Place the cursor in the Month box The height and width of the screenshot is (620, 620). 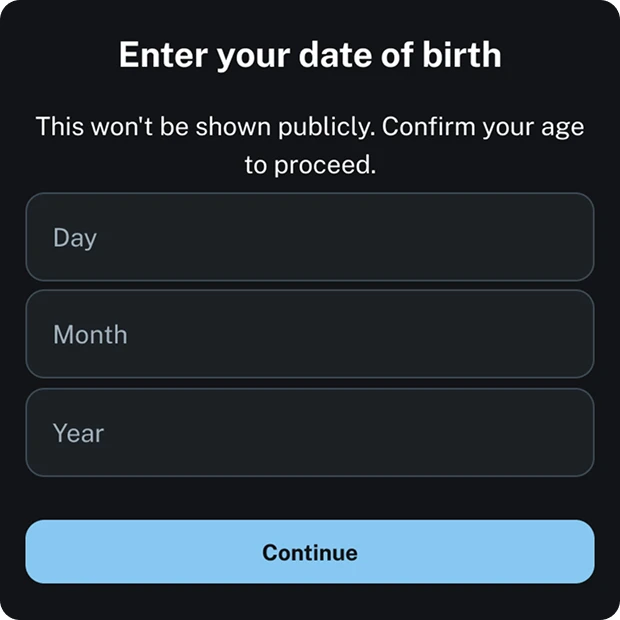[310, 334]
